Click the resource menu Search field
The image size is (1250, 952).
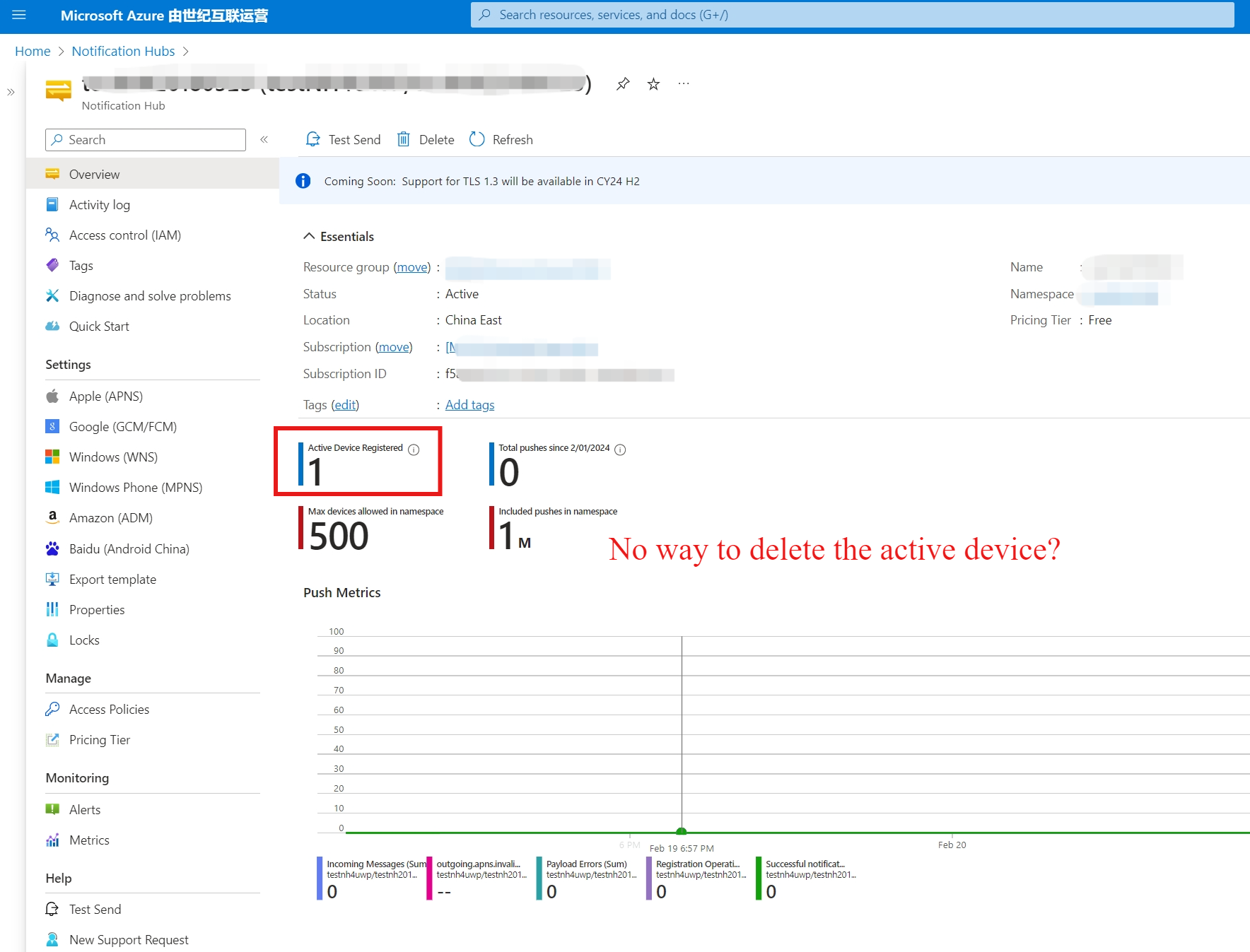pyautogui.click(x=146, y=140)
